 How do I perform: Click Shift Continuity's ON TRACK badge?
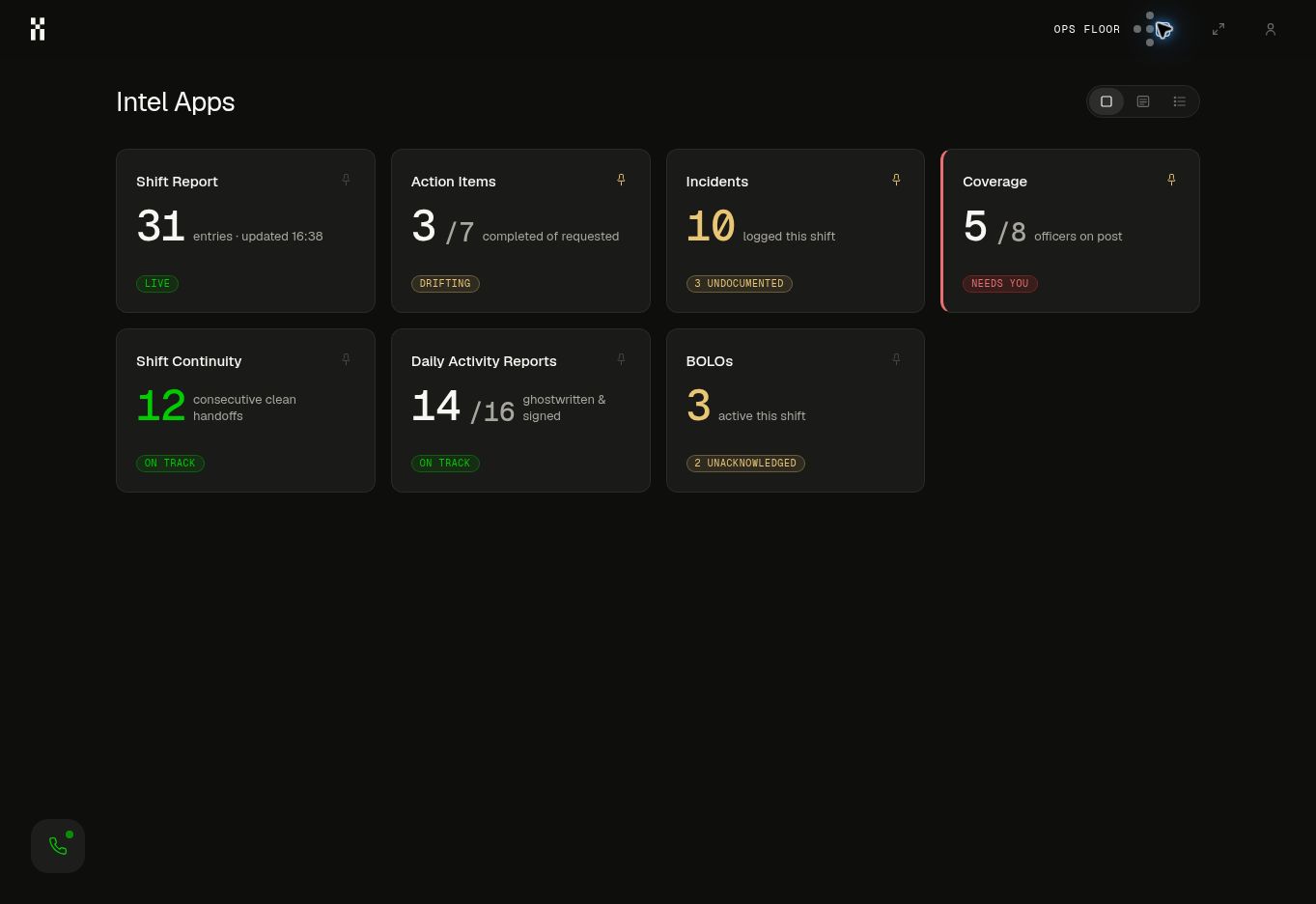170,464
